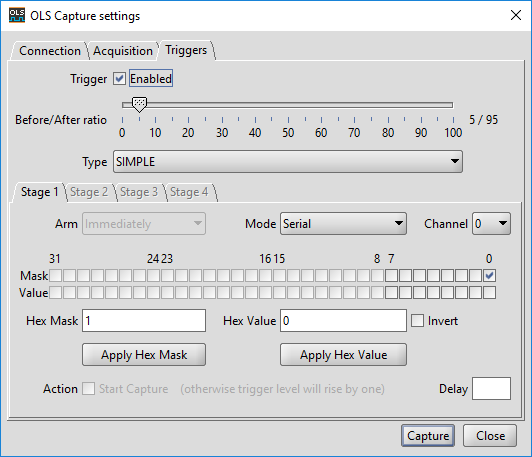Uncheck the Trigger Enabled checkbox
Viewport: 532px width, 457px height.
(119, 78)
